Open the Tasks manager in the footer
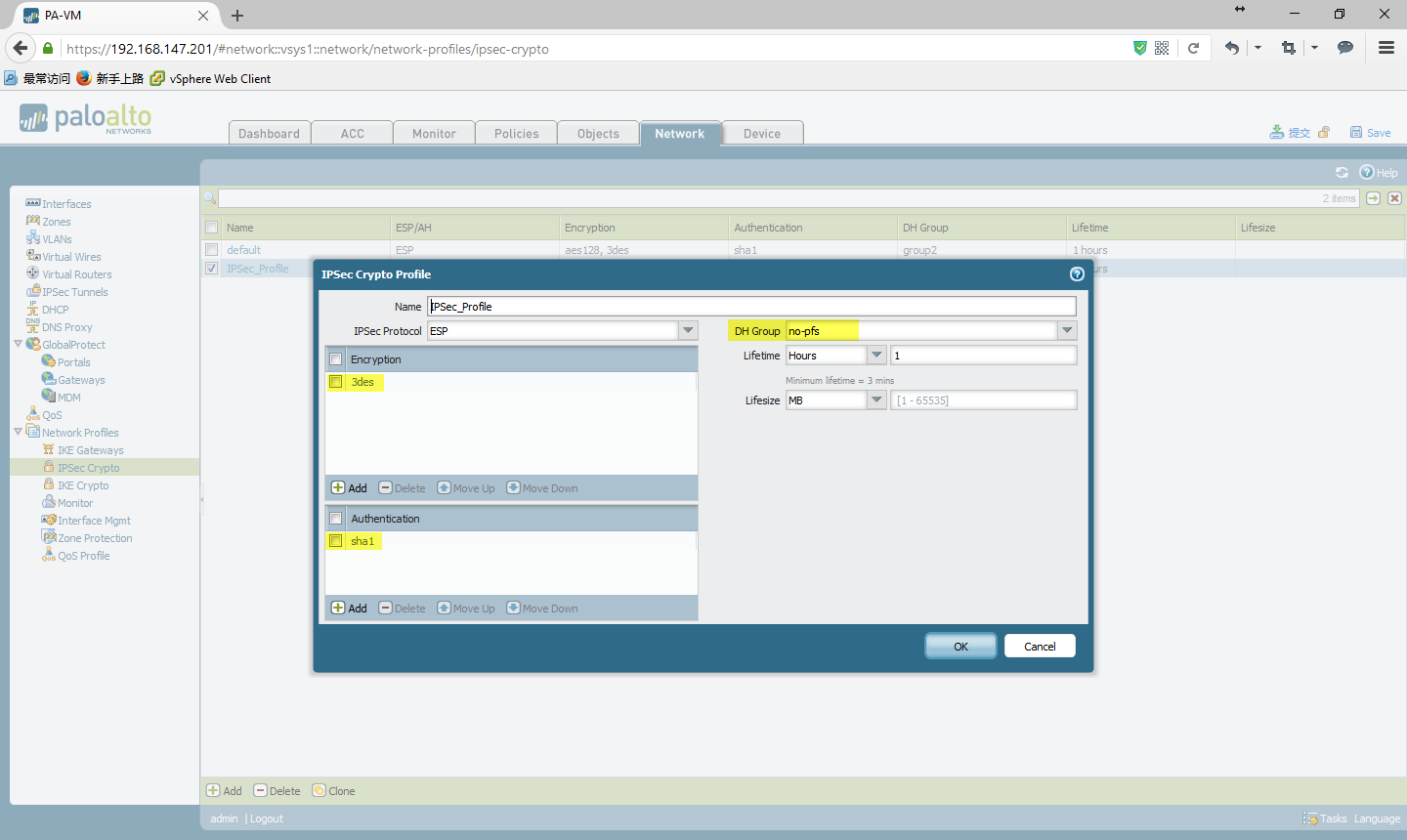Screen dimensions: 1407x840 pyautogui.click(x=1325, y=819)
